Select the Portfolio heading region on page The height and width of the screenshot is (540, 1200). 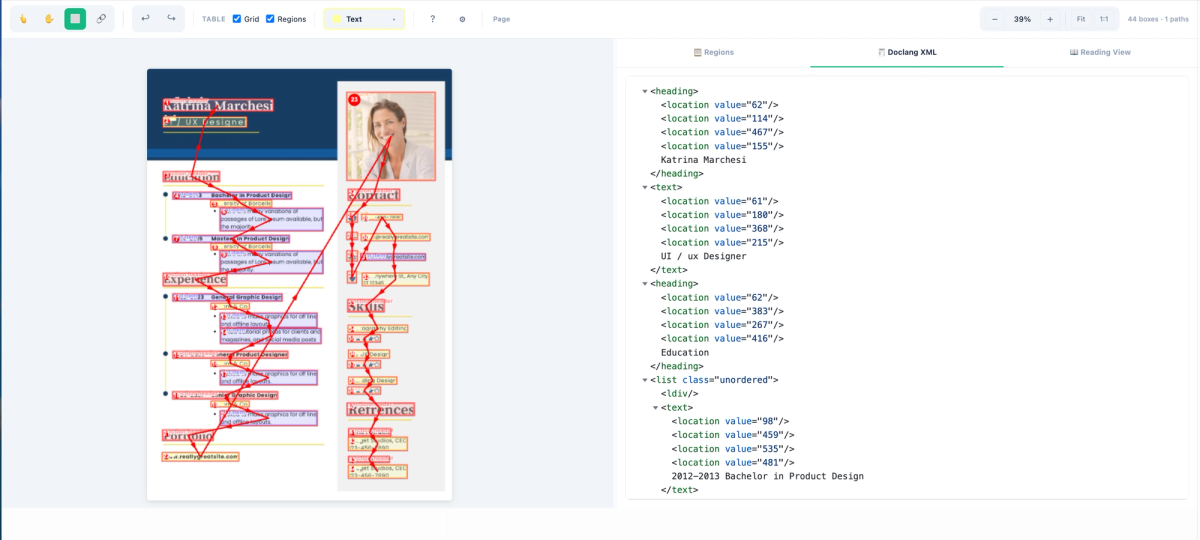coord(188,436)
